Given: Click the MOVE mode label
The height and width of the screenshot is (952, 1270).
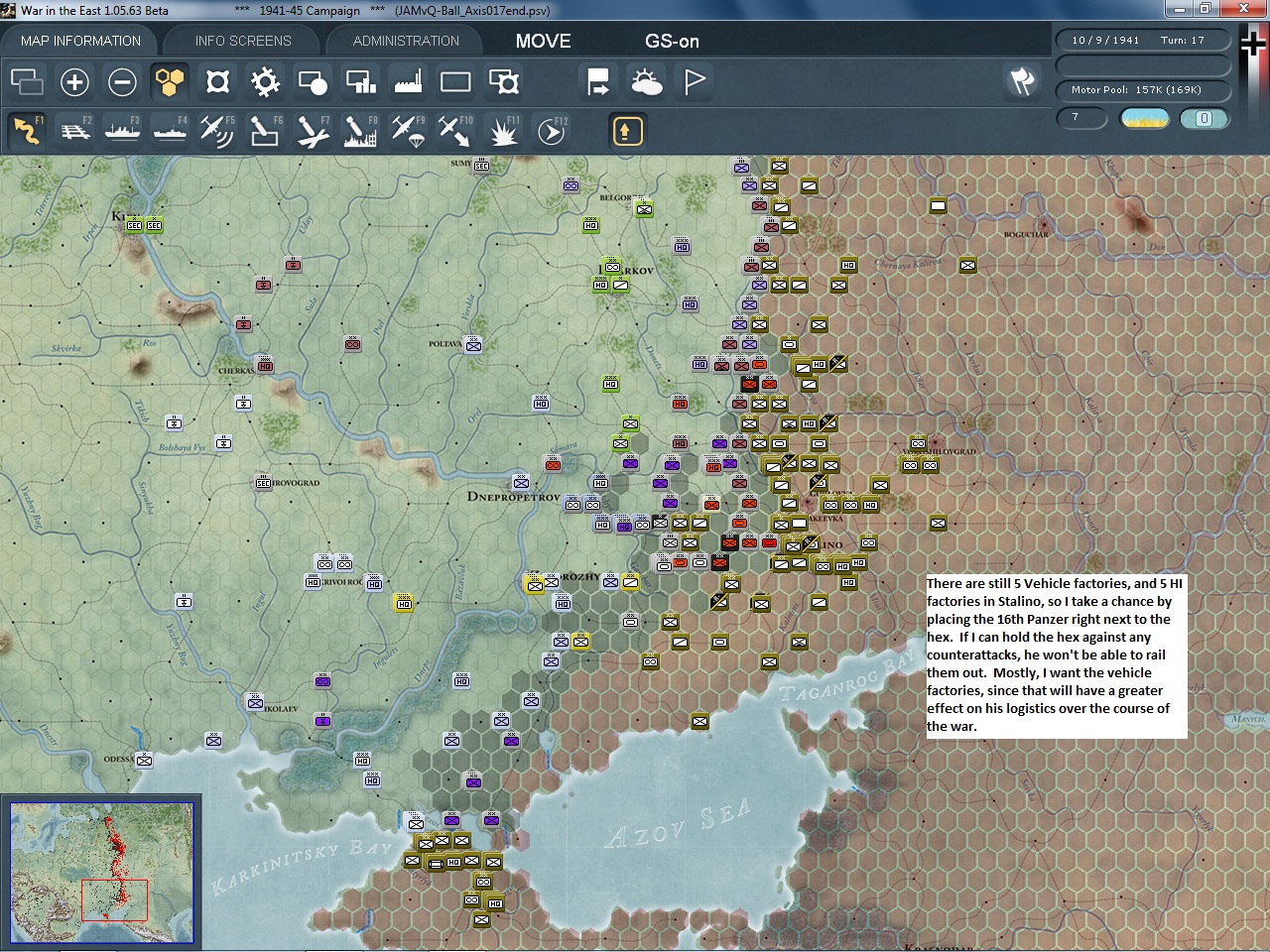Looking at the screenshot, I should (x=544, y=41).
